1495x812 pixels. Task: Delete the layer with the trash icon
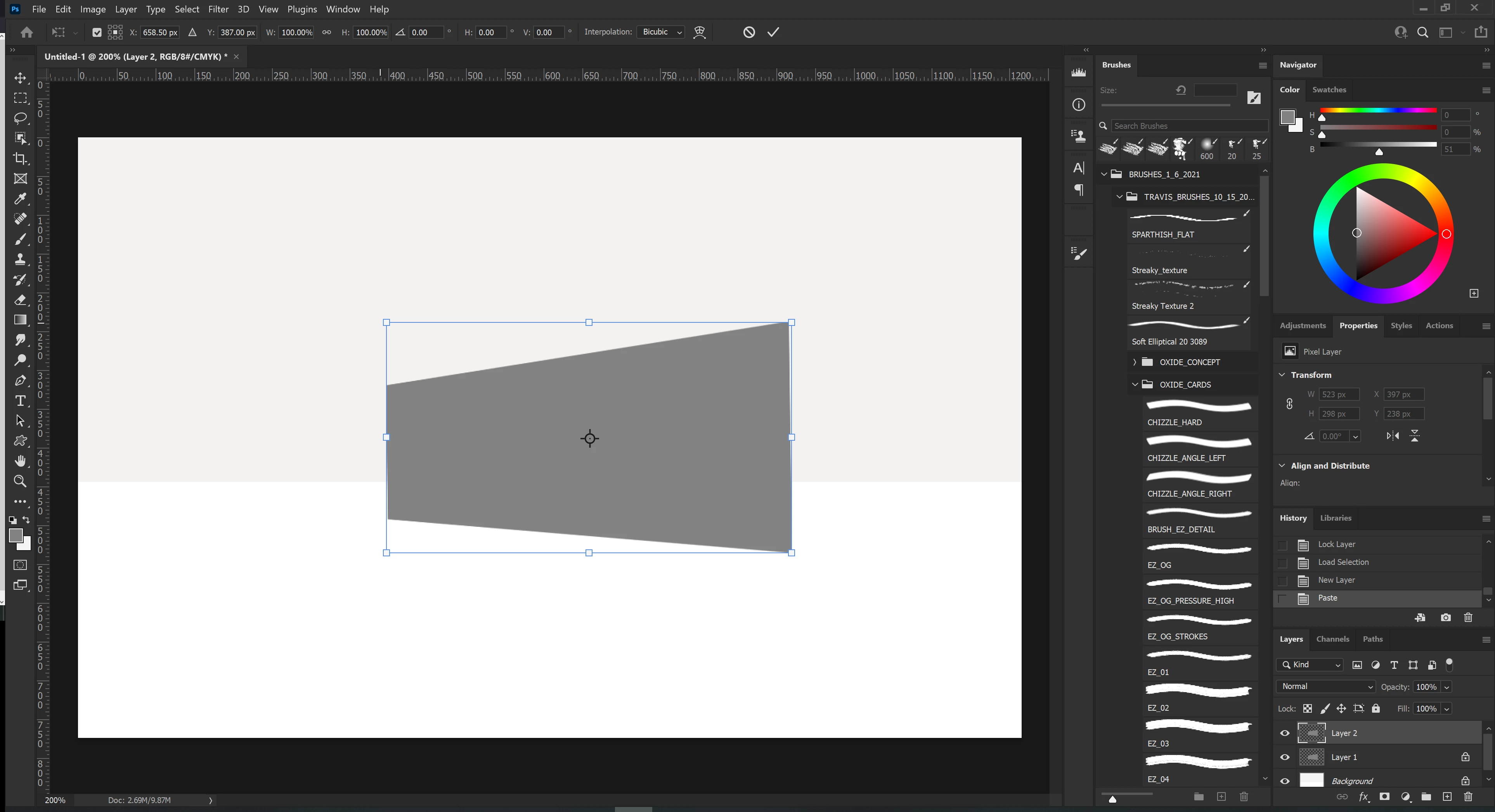click(1468, 797)
